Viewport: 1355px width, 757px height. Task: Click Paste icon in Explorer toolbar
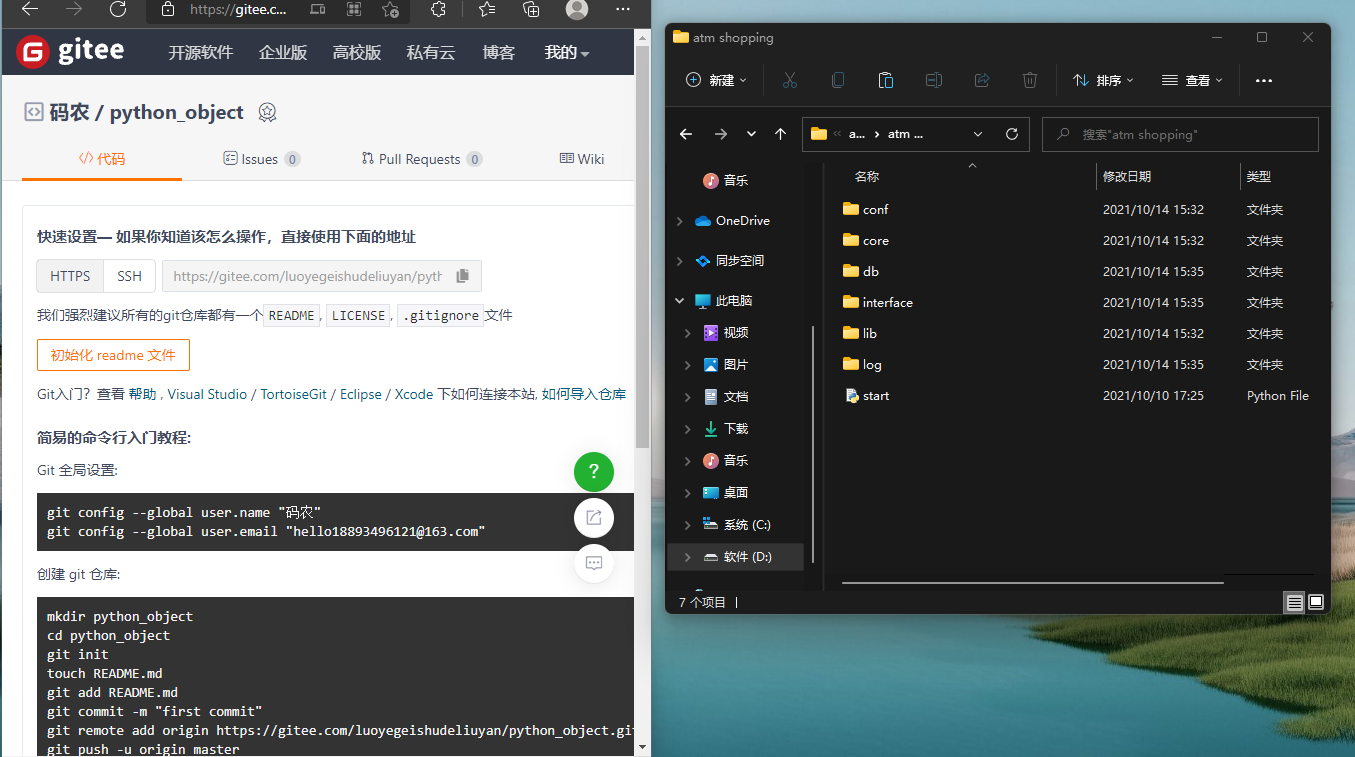click(886, 80)
